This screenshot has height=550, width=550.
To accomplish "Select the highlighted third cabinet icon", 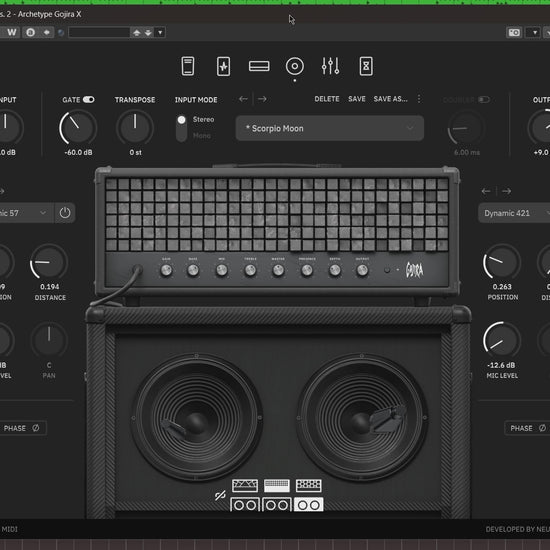I will (x=309, y=505).
